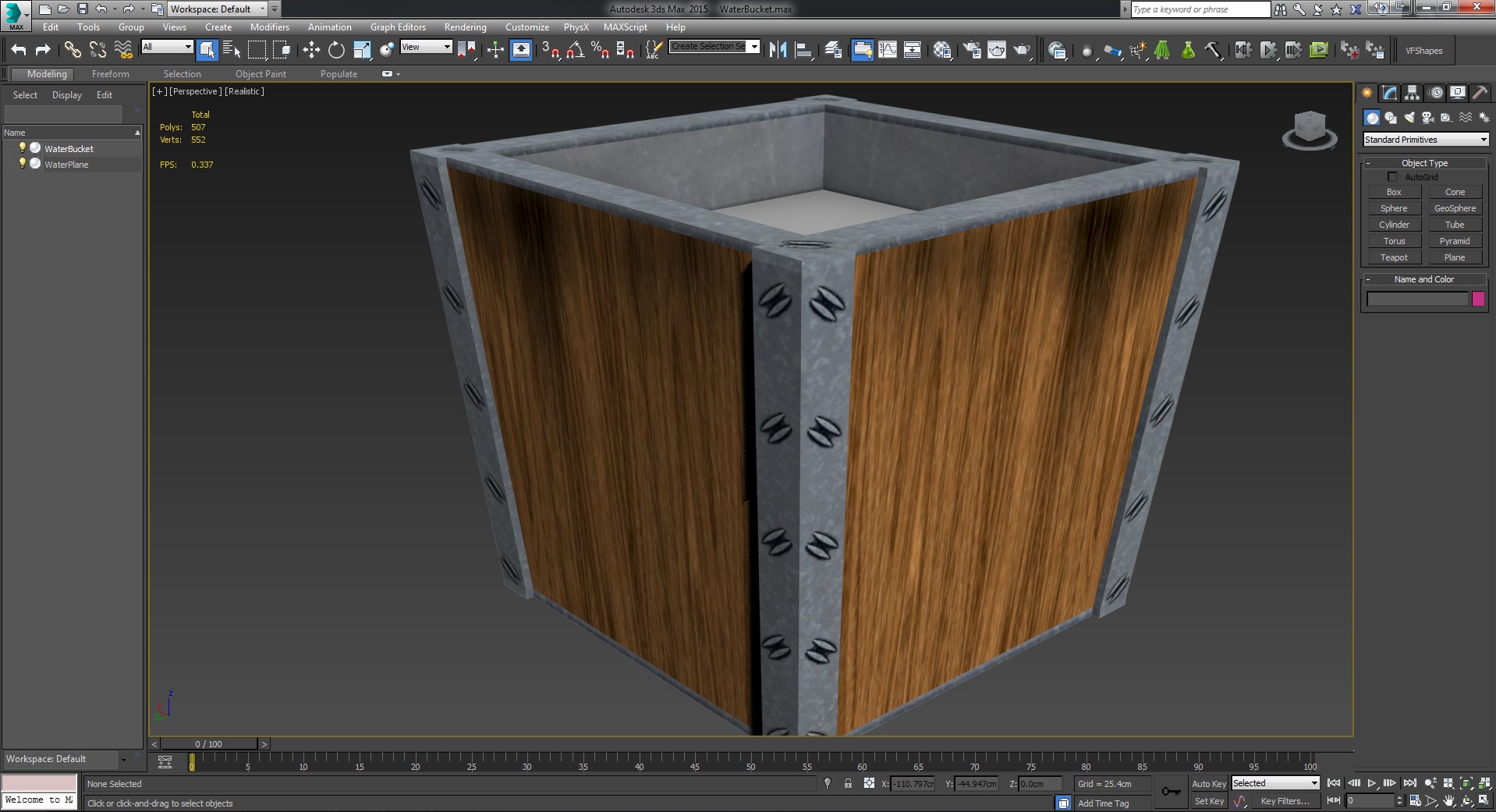Switch to the Freeform ribbon tab
Viewport: 1496px width, 812px height.
click(110, 74)
